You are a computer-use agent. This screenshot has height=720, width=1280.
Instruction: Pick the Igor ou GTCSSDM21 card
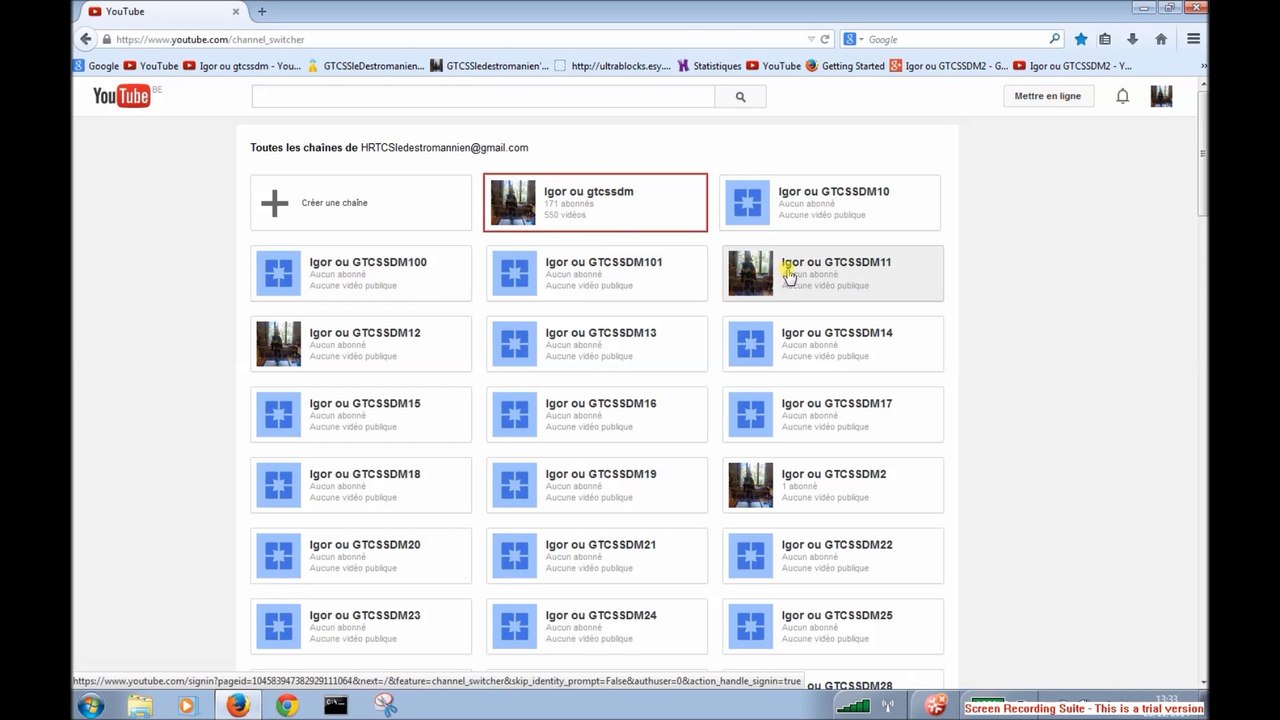tap(597, 556)
